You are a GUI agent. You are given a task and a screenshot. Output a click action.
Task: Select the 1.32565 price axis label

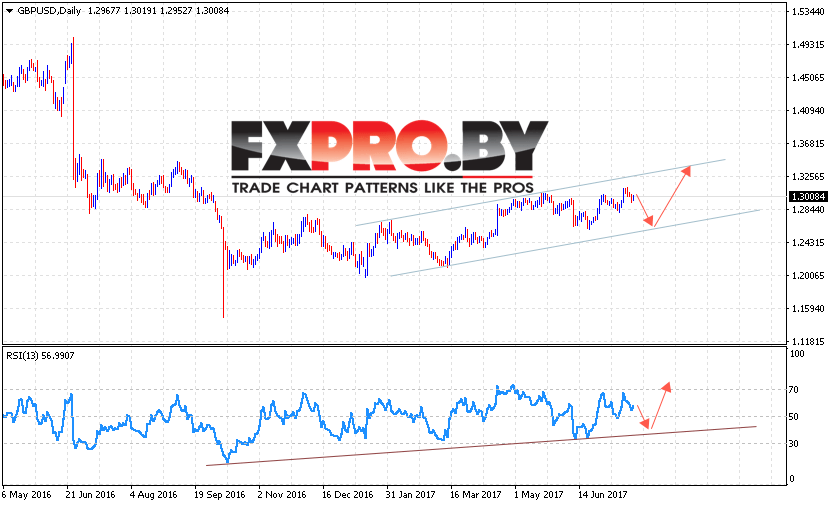[x=808, y=177]
